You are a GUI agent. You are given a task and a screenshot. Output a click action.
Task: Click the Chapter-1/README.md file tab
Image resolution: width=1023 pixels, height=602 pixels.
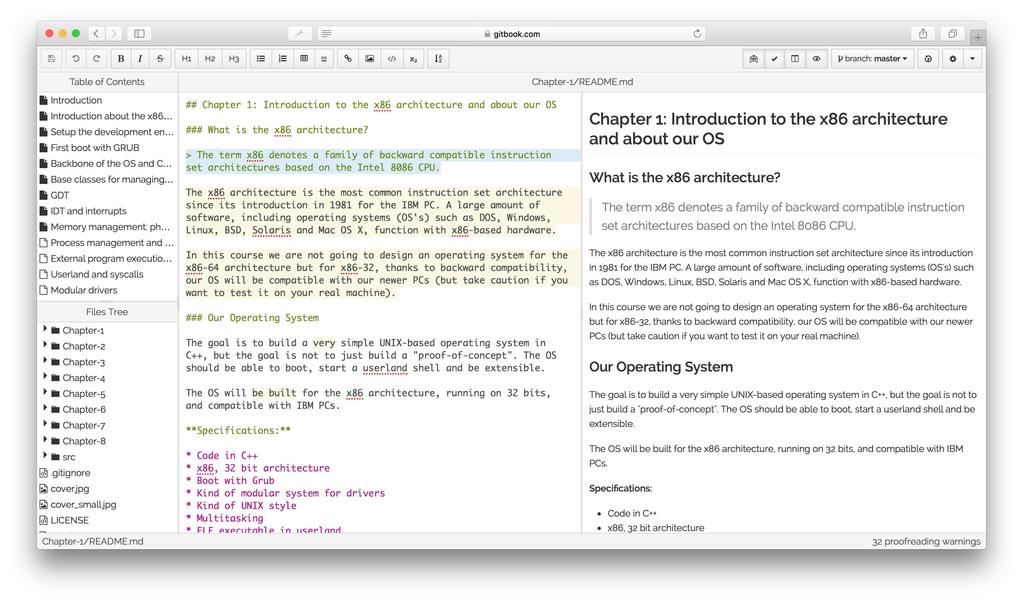tap(582, 82)
